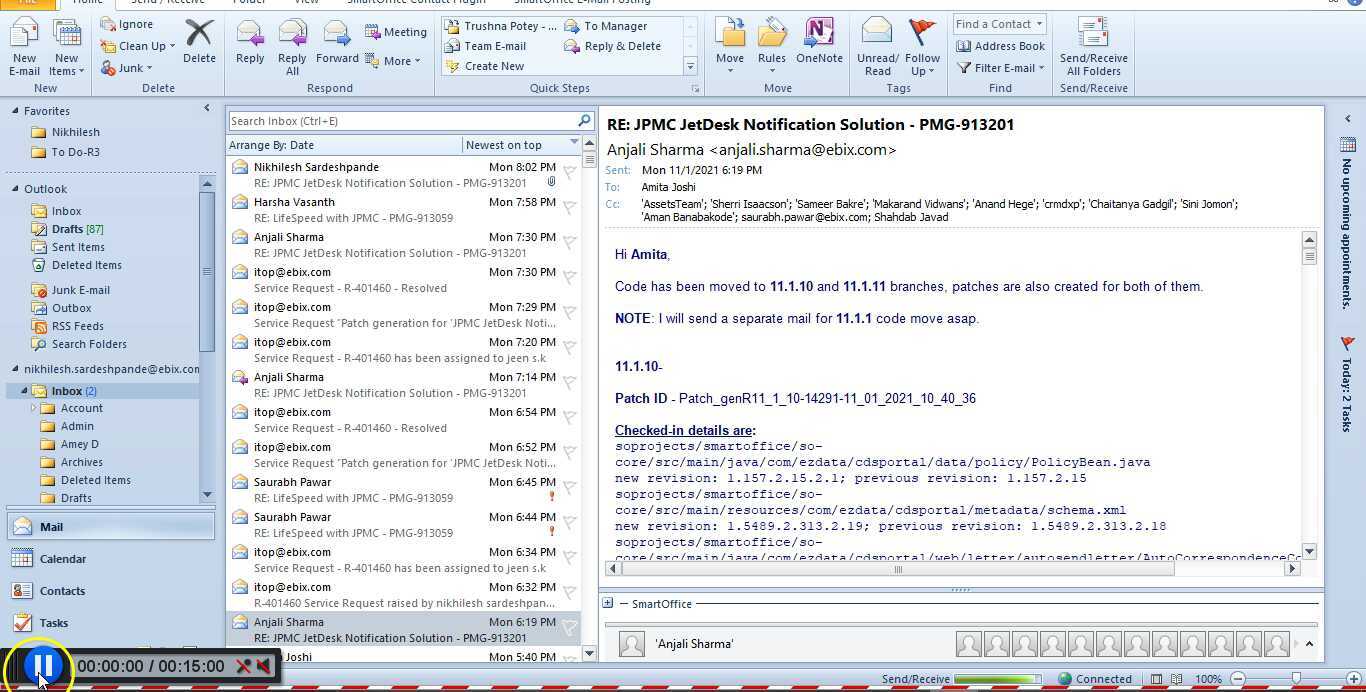Delete the selected message
This screenshot has width=1366, height=692.
tap(199, 45)
